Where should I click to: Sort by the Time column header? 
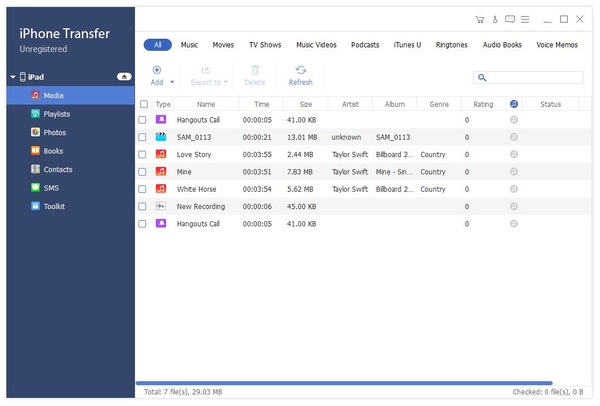point(261,104)
